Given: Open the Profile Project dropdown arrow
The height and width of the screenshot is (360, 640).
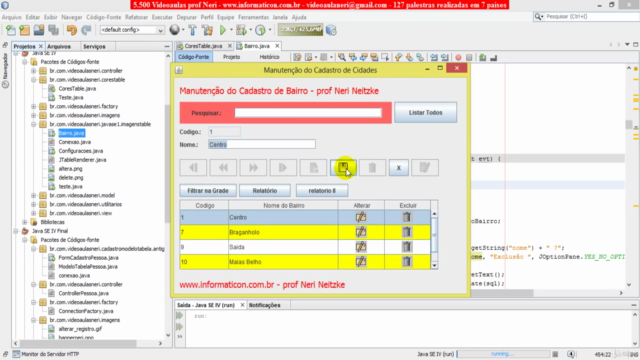Looking at the screenshot, I should pyautogui.click(x=270, y=30).
